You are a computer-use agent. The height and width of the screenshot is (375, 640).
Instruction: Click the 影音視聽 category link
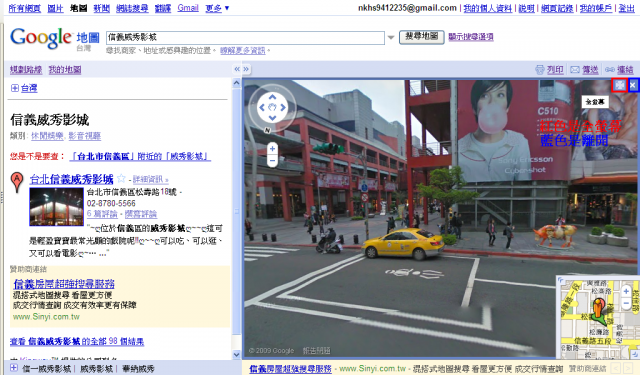point(84,136)
